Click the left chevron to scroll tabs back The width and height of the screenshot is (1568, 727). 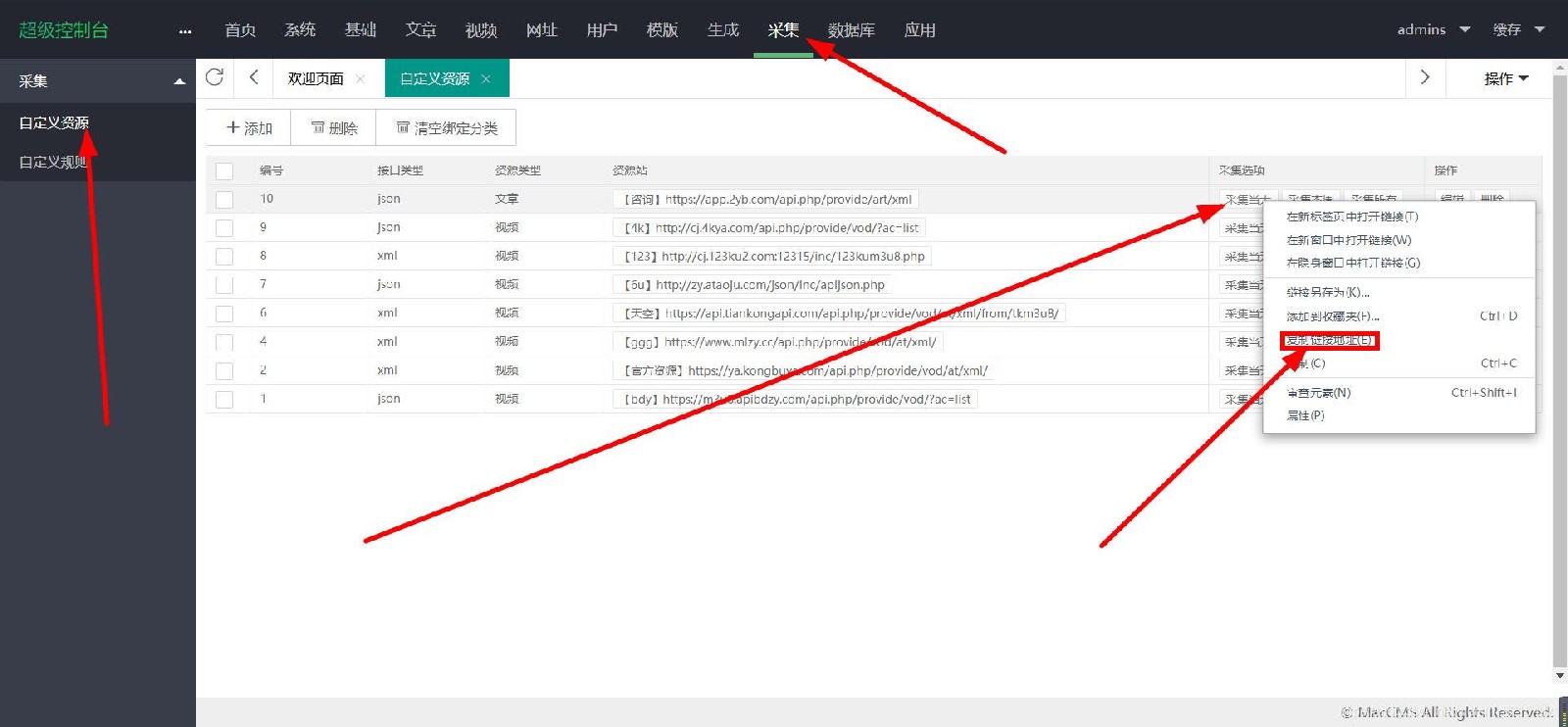click(254, 77)
